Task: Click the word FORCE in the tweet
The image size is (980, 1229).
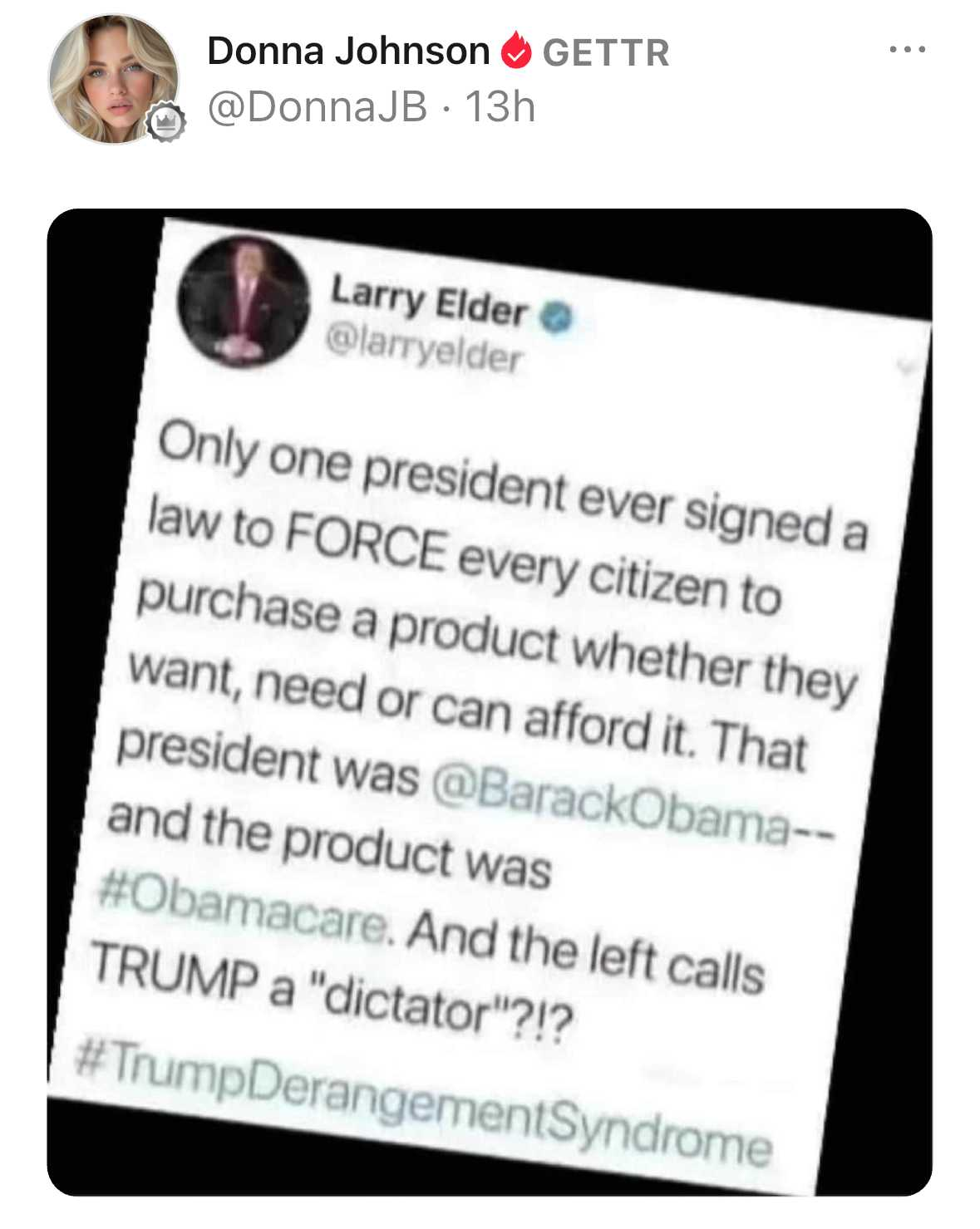Action: pos(367,538)
